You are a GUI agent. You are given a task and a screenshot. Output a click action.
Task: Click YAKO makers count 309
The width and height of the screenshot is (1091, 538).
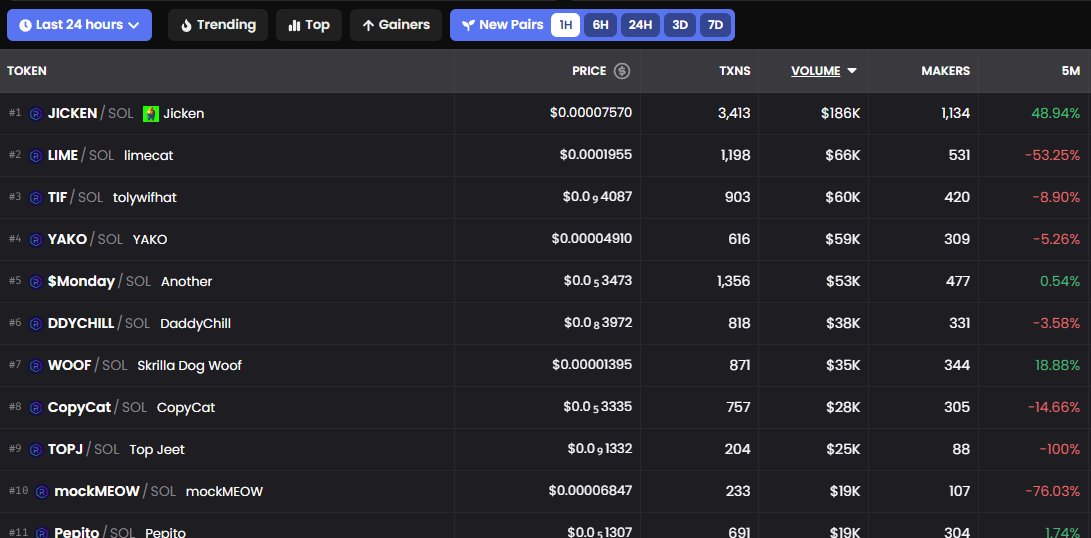click(956, 239)
